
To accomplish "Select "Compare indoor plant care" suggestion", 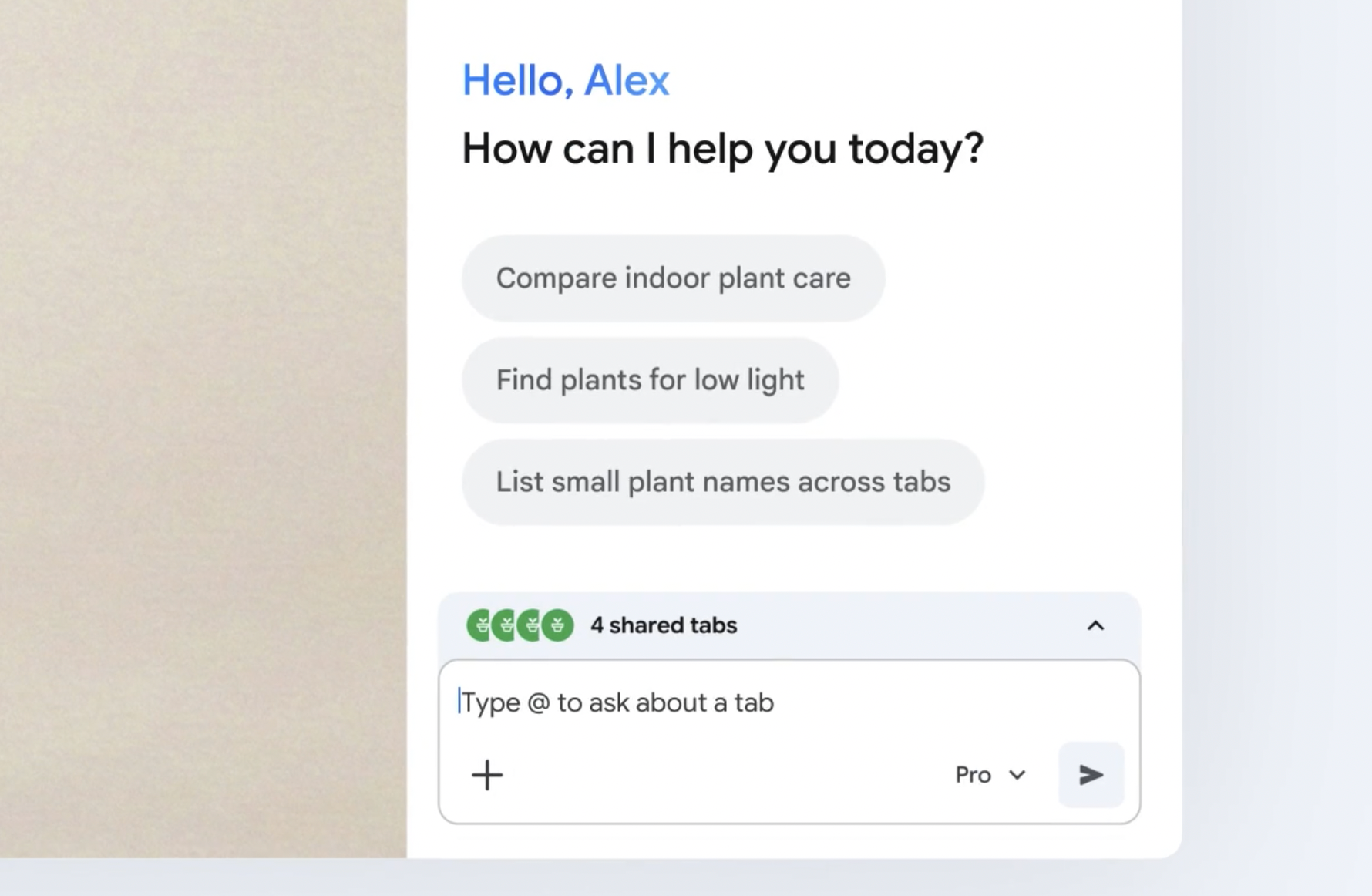I will (x=673, y=278).
